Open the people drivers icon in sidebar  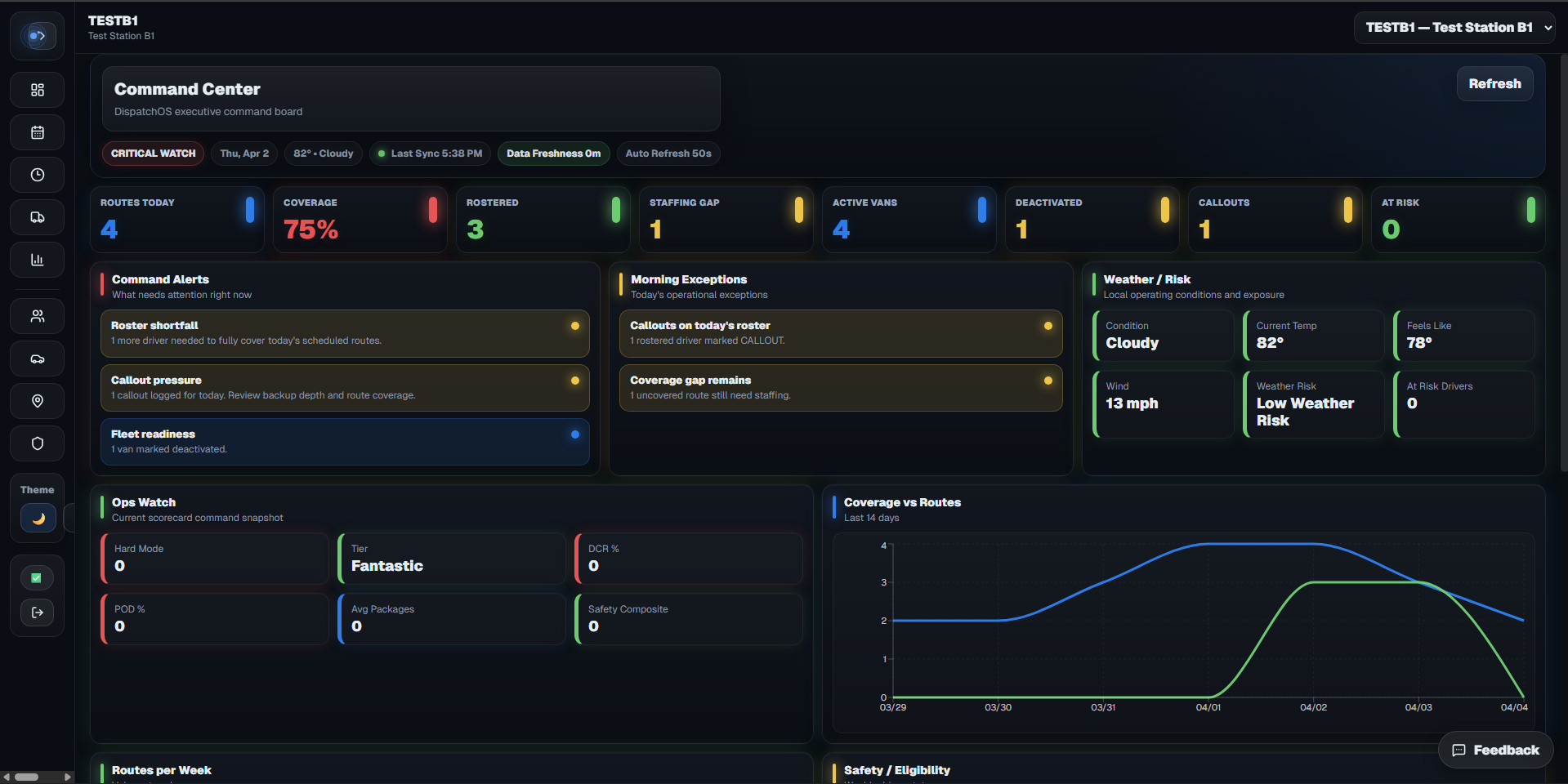coord(38,316)
